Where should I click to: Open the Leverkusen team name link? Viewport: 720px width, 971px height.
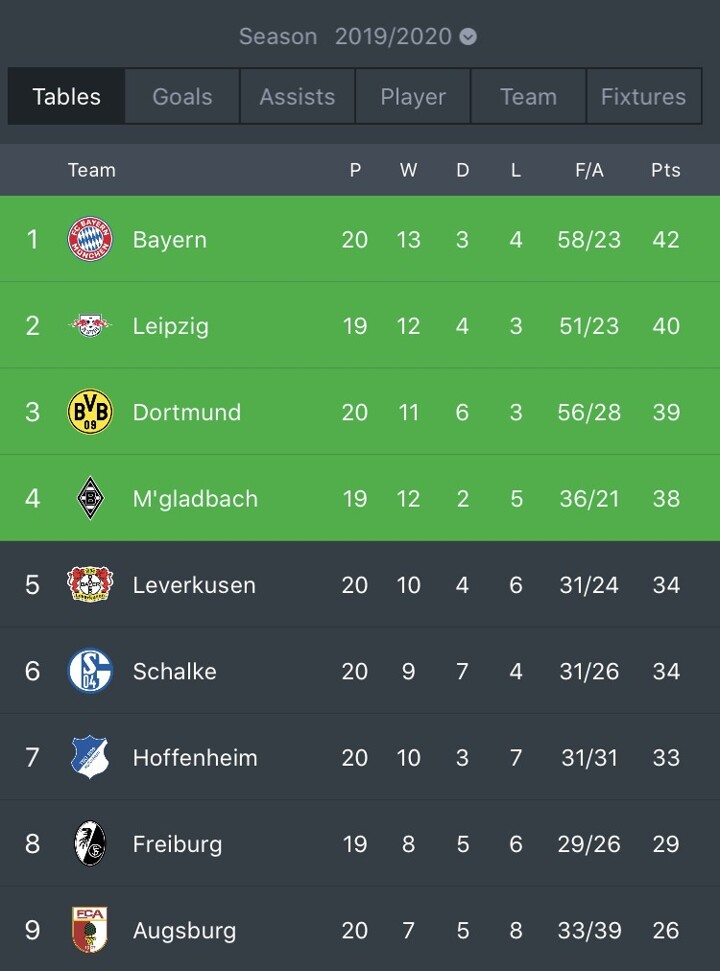[194, 585]
